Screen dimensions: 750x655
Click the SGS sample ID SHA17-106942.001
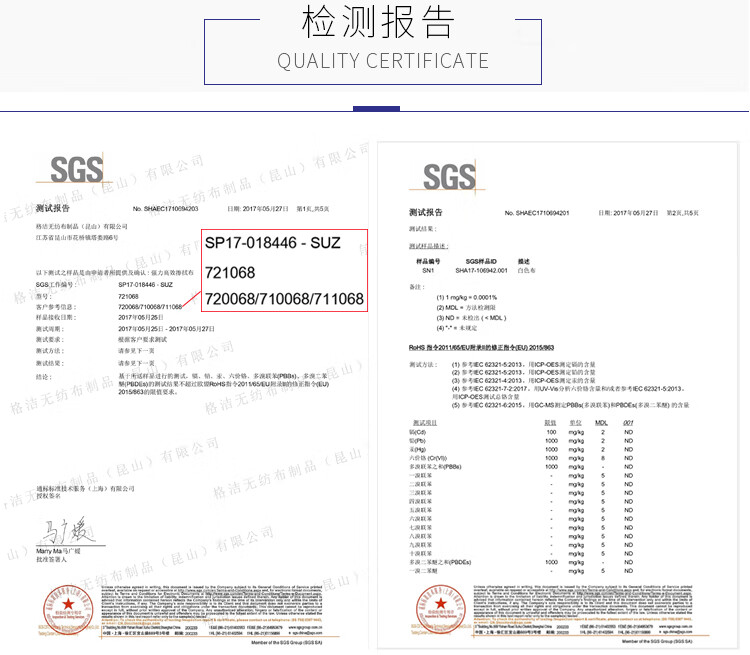481,270
